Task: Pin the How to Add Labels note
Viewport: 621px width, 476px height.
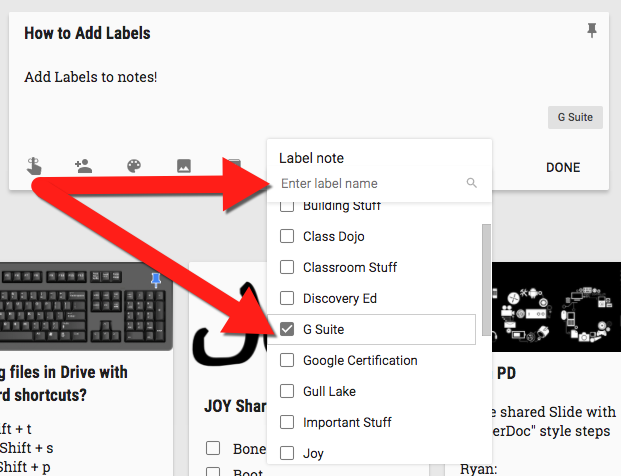Action: (592, 30)
